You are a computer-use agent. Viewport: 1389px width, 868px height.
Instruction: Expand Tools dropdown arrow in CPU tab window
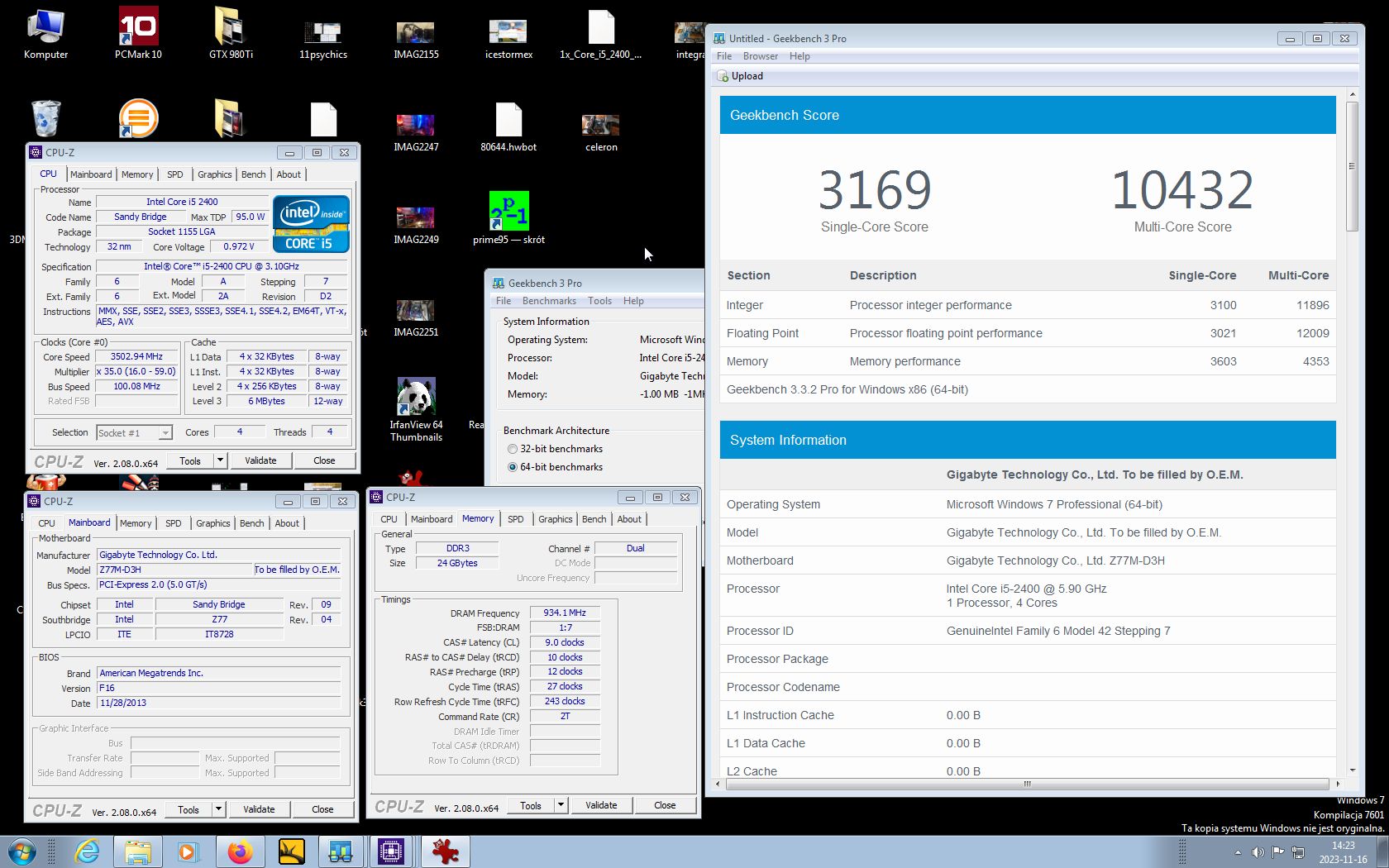pyautogui.click(x=220, y=460)
